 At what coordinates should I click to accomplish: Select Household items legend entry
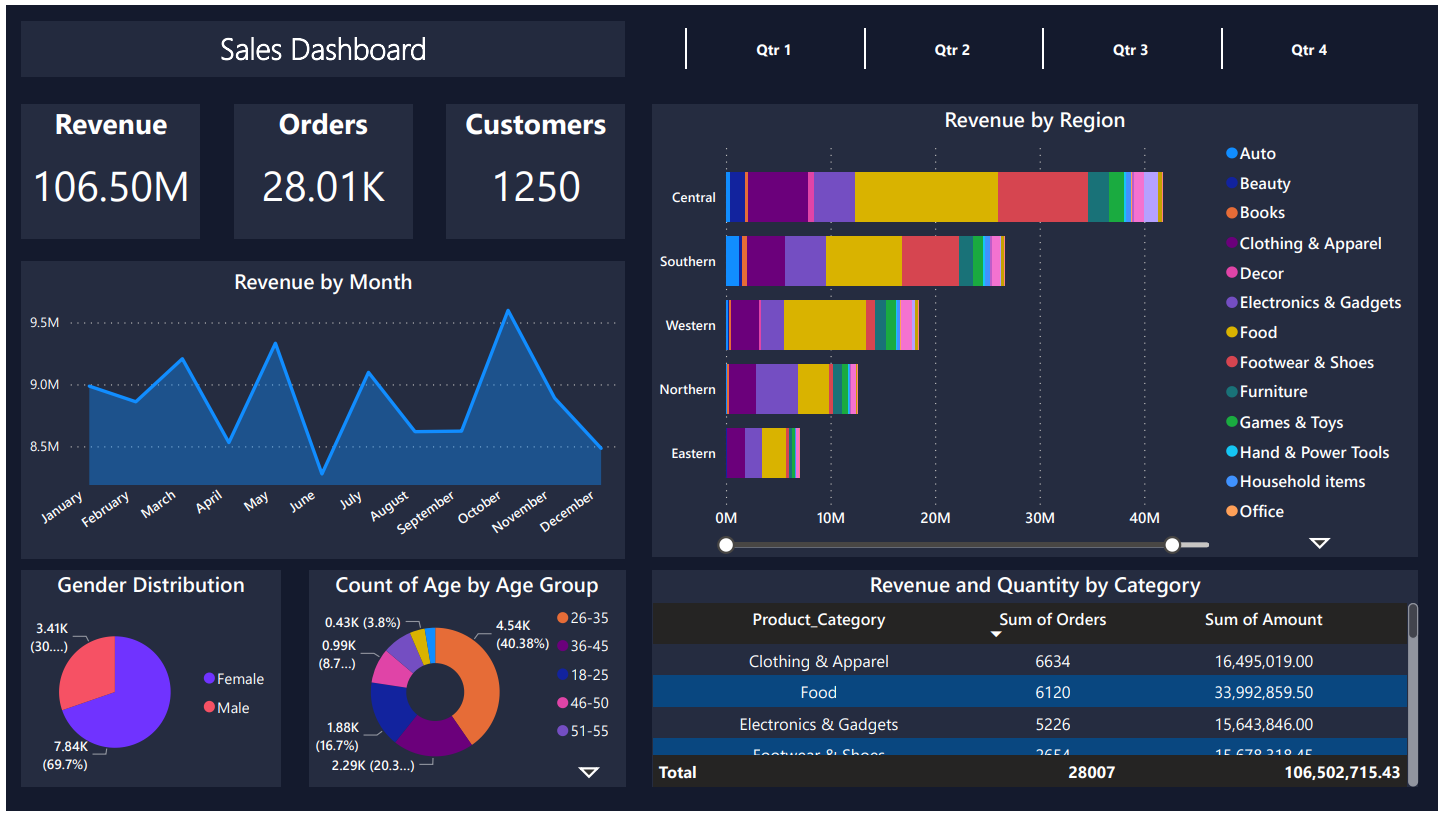coord(1296,481)
